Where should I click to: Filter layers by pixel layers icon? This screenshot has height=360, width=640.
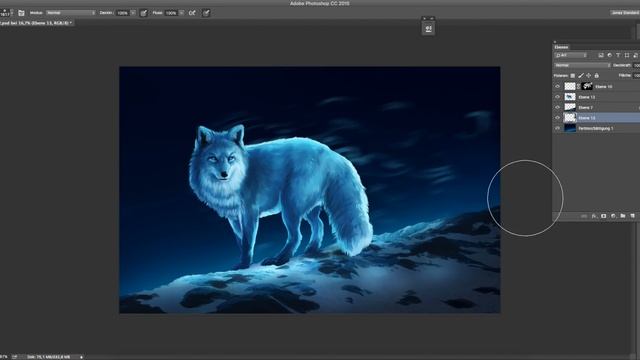[601, 55]
